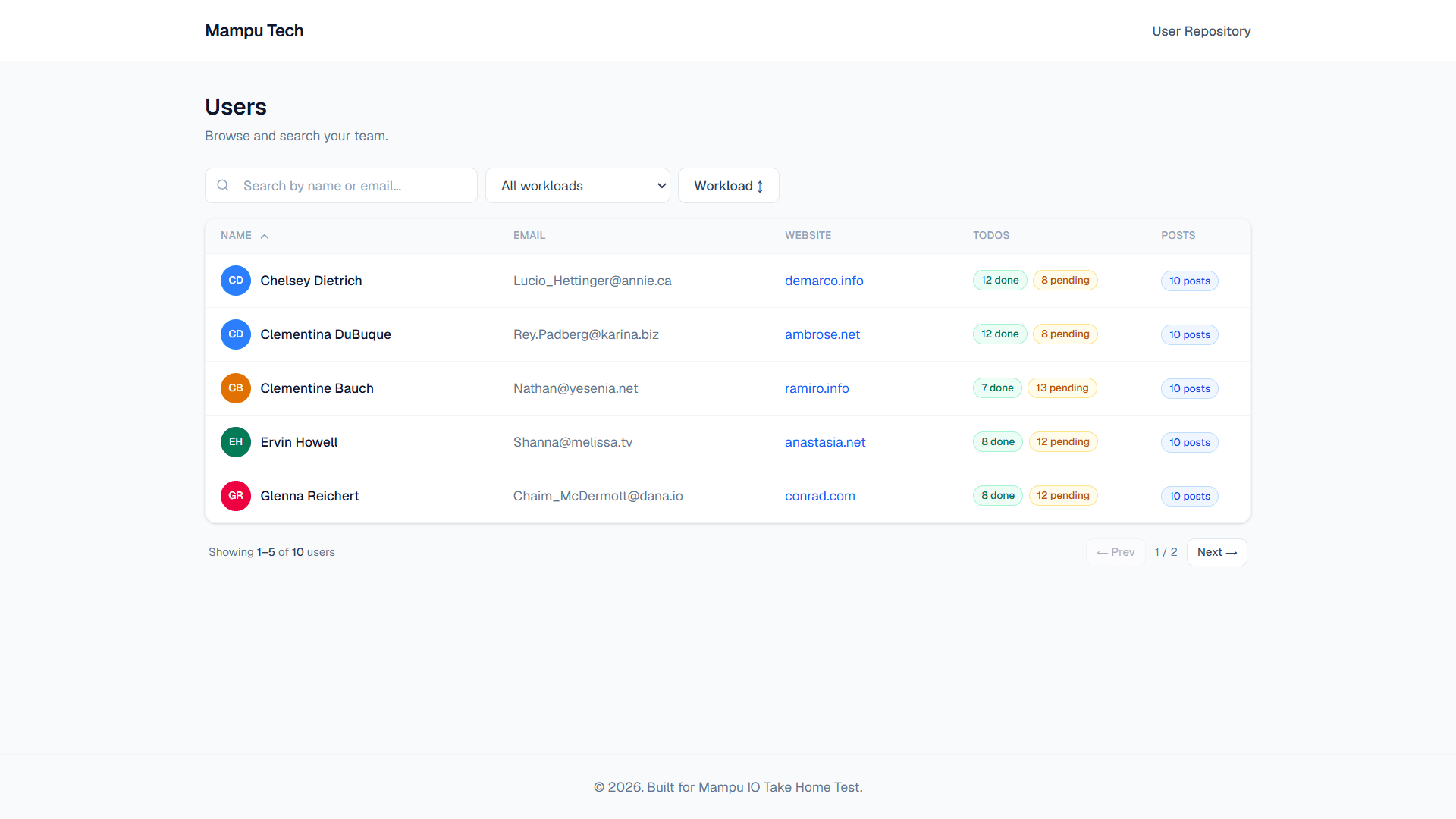This screenshot has width=1456, height=819.
Task: Open the anastasia.net website link
Action: [825, 442]
